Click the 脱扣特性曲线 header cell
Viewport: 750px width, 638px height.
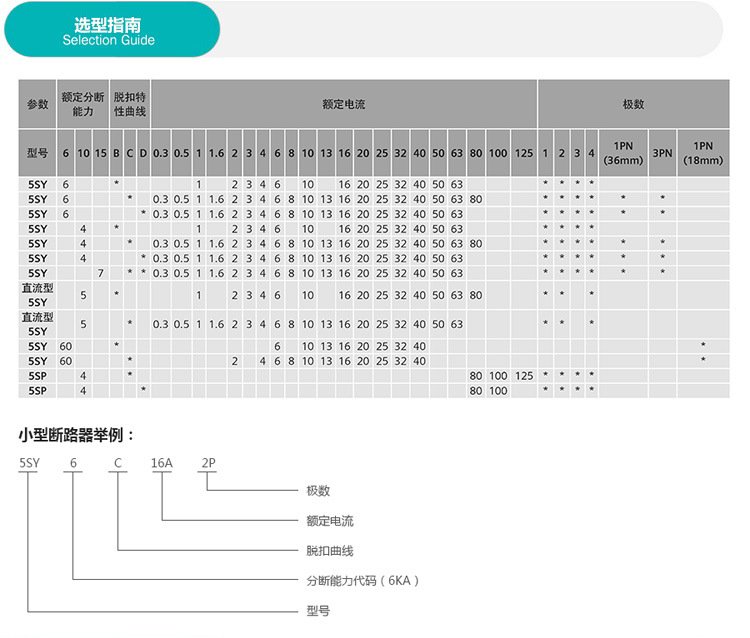(130, 104)
